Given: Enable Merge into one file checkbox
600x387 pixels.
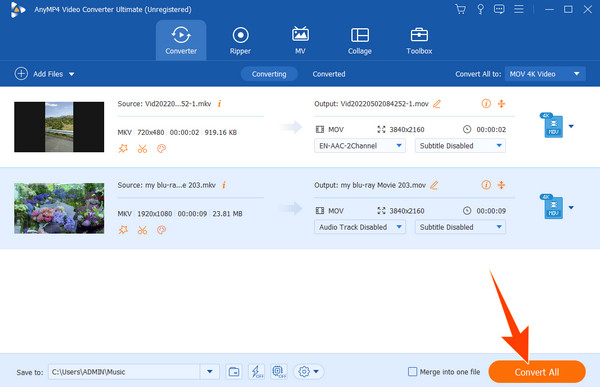Looking at the screenshot, I should point(412,372).
